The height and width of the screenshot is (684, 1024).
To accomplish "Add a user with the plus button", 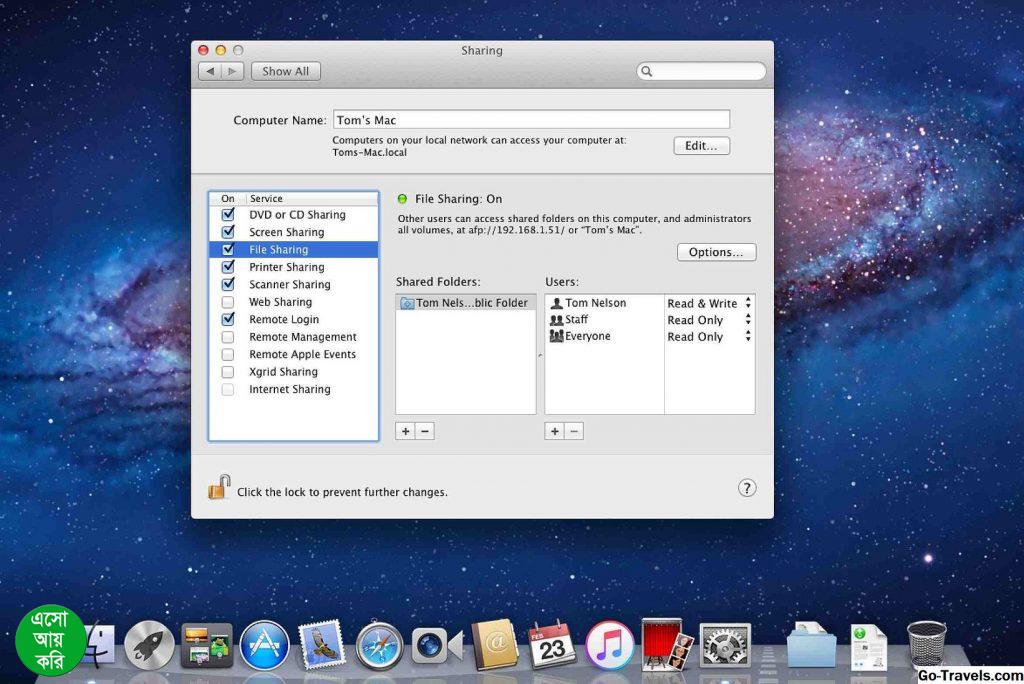I will (555, 431).
